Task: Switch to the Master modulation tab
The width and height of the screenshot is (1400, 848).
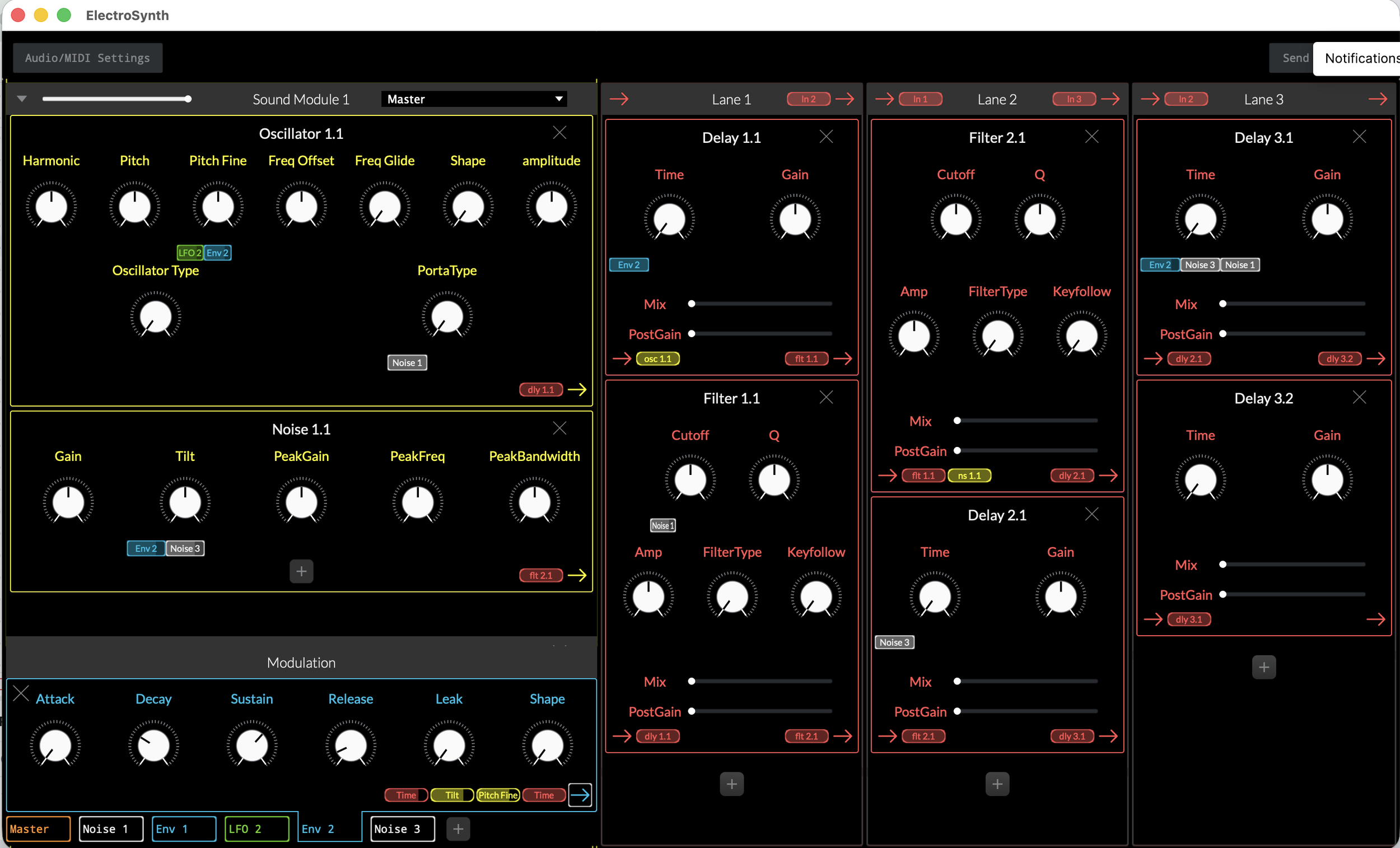Action: 38,828
